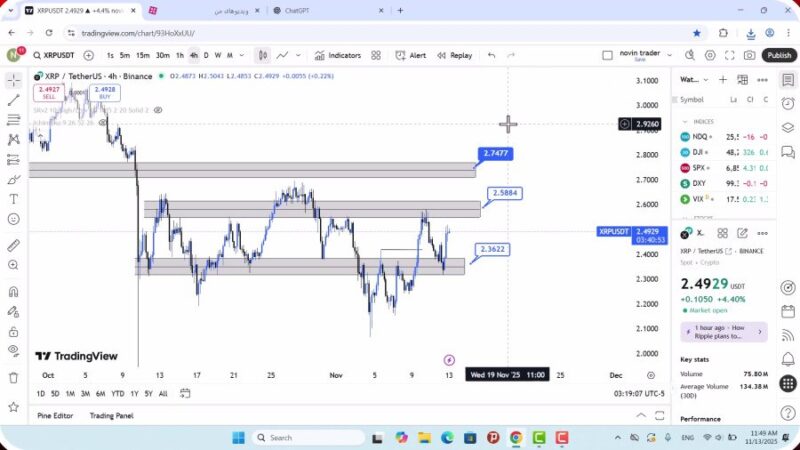Switch to the Pine Editor tab
The width and height of the screenshot is (800, 450).
pos(55,415)
